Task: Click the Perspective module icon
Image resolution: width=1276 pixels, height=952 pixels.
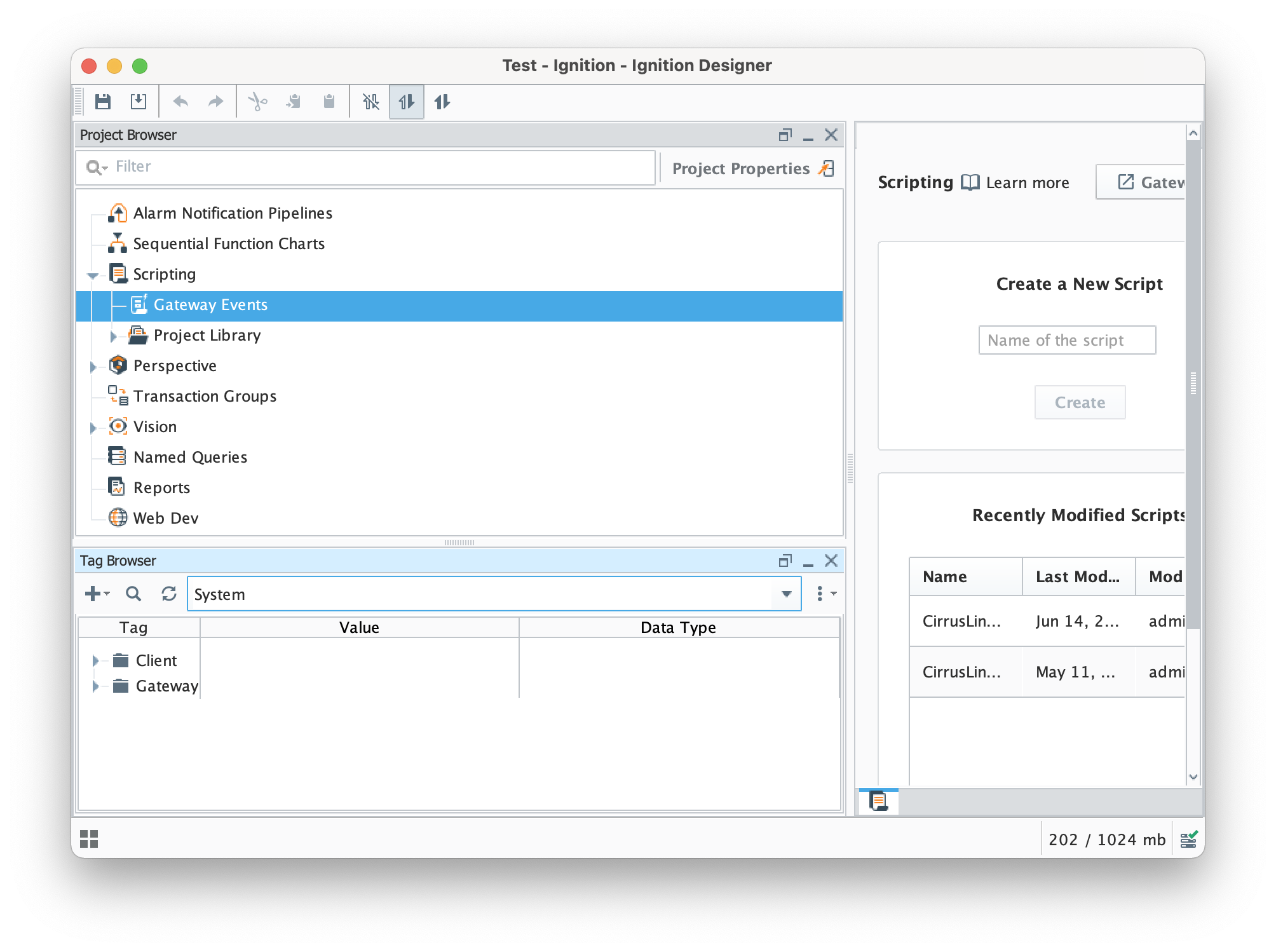Action: click(x=118, y=365)
